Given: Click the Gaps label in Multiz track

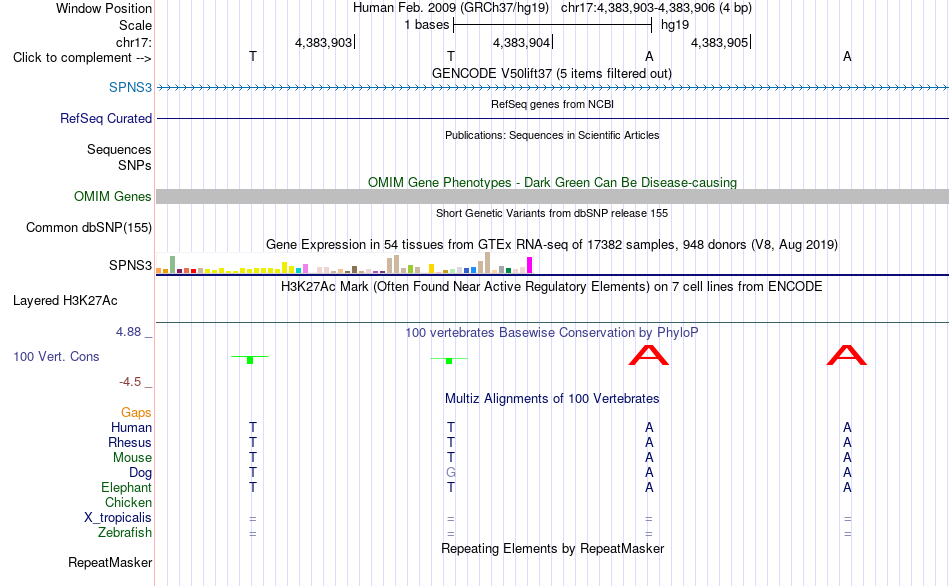Looking at the screenshot, I should coord(136,412).
